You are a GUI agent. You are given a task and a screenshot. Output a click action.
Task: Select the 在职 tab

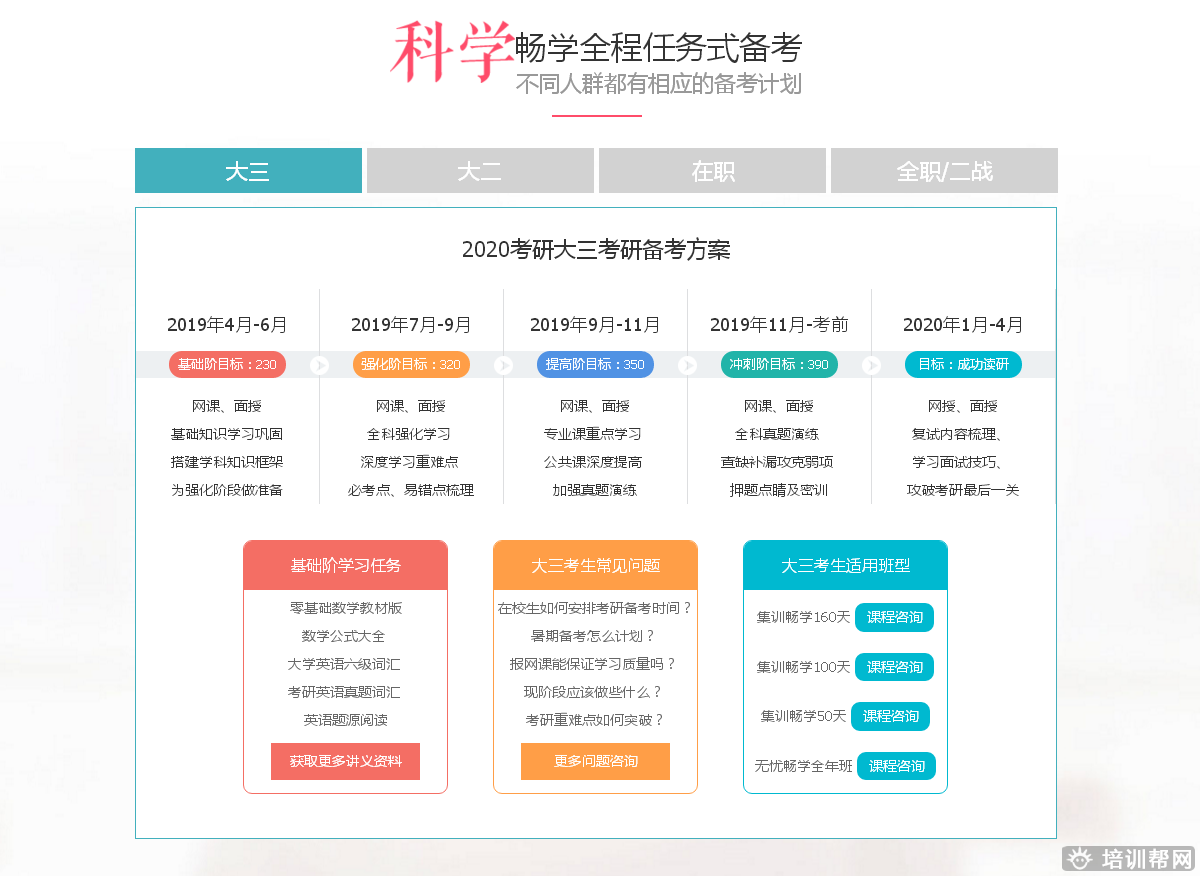click(712, 170)
